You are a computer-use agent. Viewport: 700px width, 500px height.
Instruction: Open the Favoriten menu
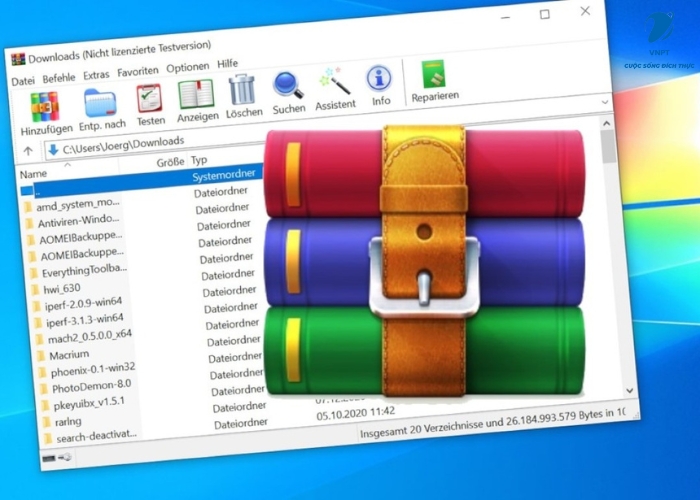(138, 71)
